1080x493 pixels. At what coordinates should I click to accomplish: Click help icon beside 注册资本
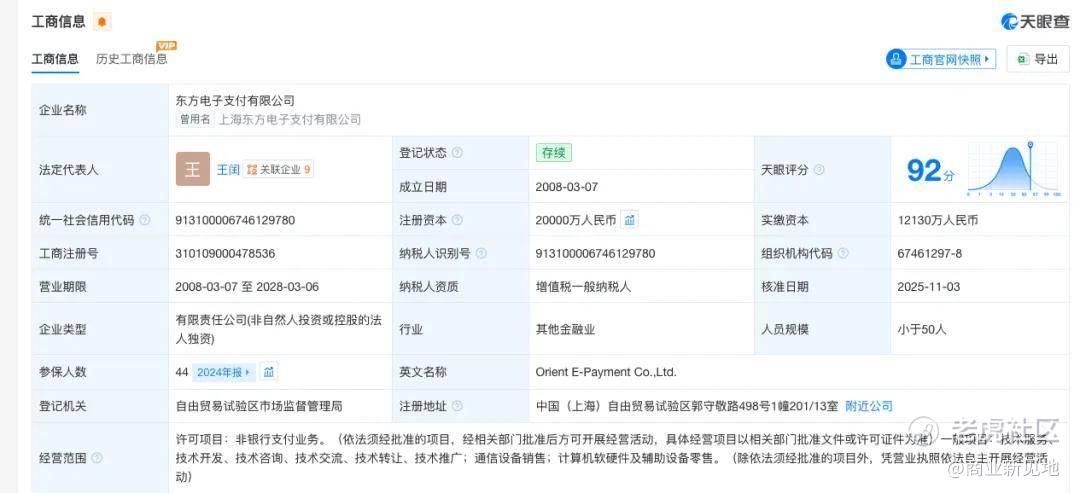point(457,220)
